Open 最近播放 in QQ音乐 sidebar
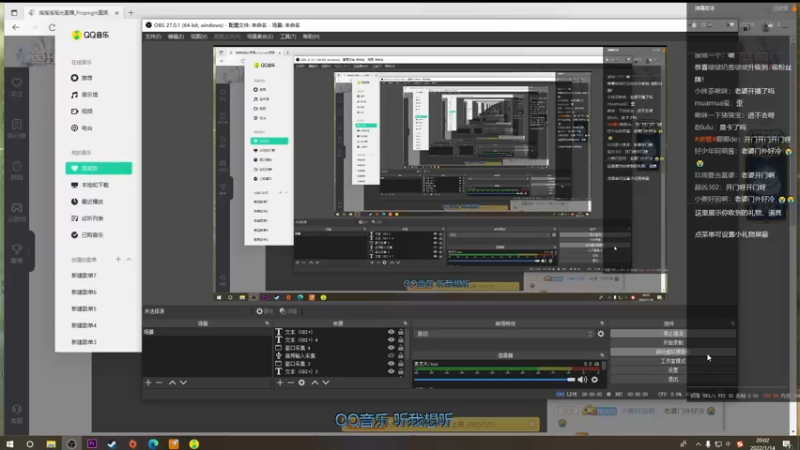Image resolution: width=800 pixels, height=450 pixels. click(x=87, y=202)
